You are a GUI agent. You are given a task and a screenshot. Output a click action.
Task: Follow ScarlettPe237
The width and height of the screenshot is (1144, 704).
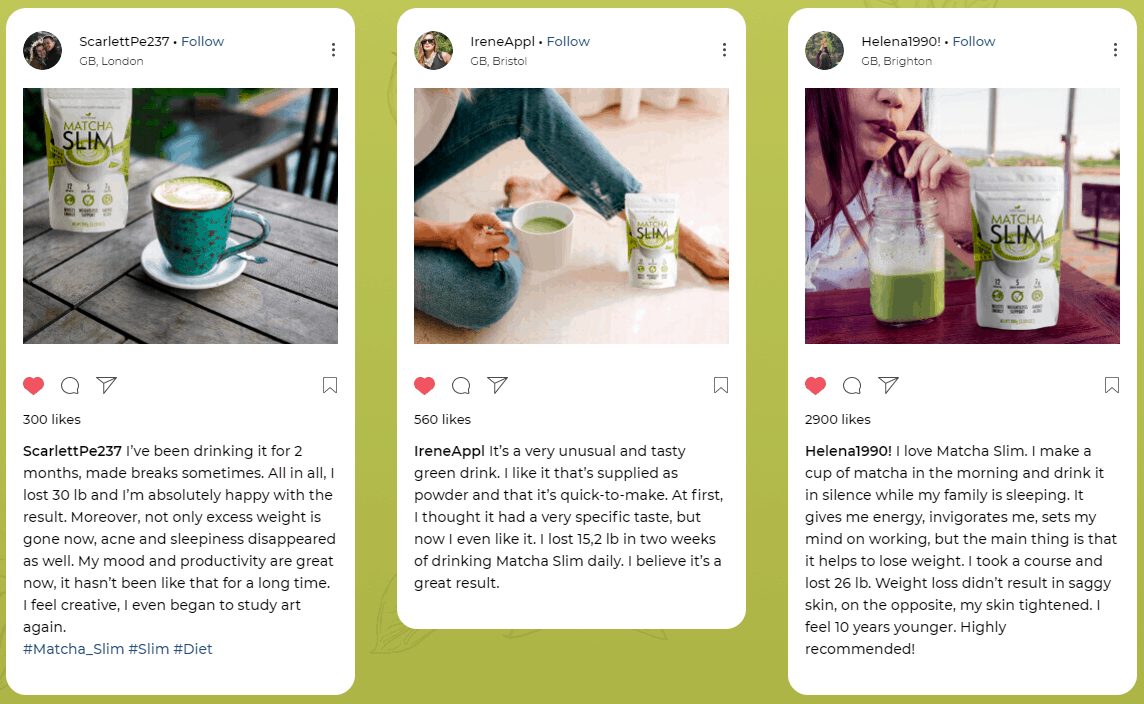click(x=202, y=42)
